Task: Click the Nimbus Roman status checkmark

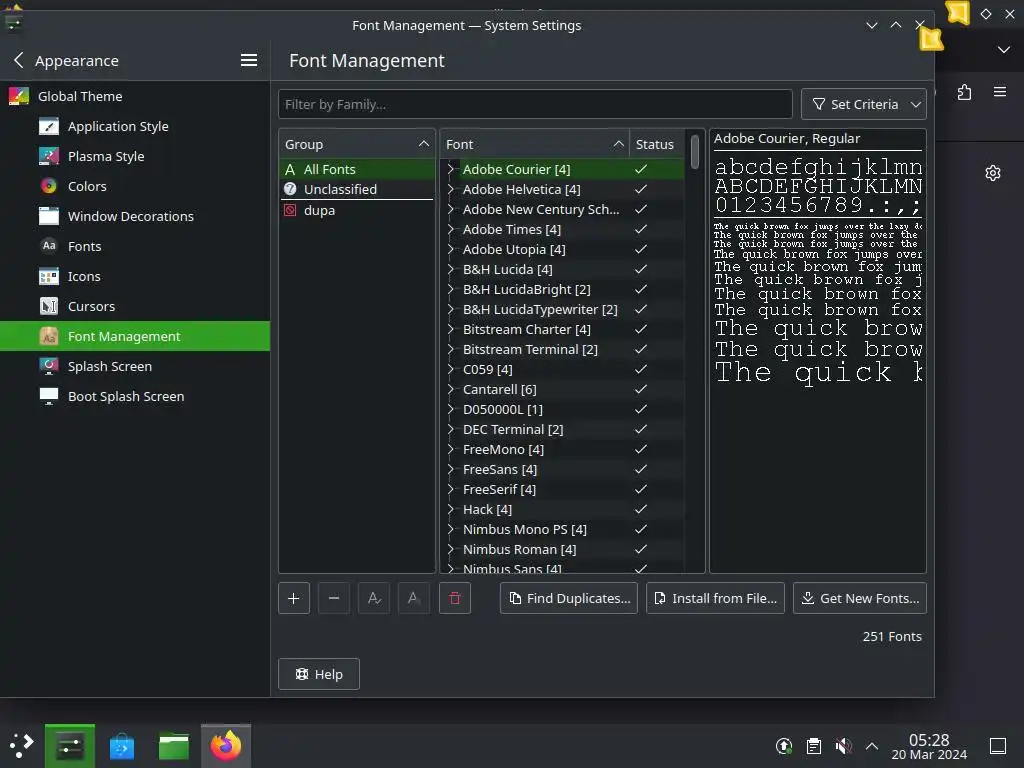Action: coord(641,549)
